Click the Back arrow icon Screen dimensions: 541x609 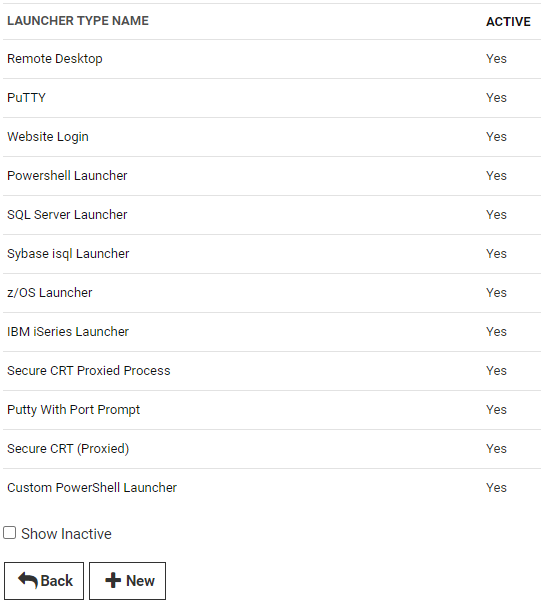28,580
